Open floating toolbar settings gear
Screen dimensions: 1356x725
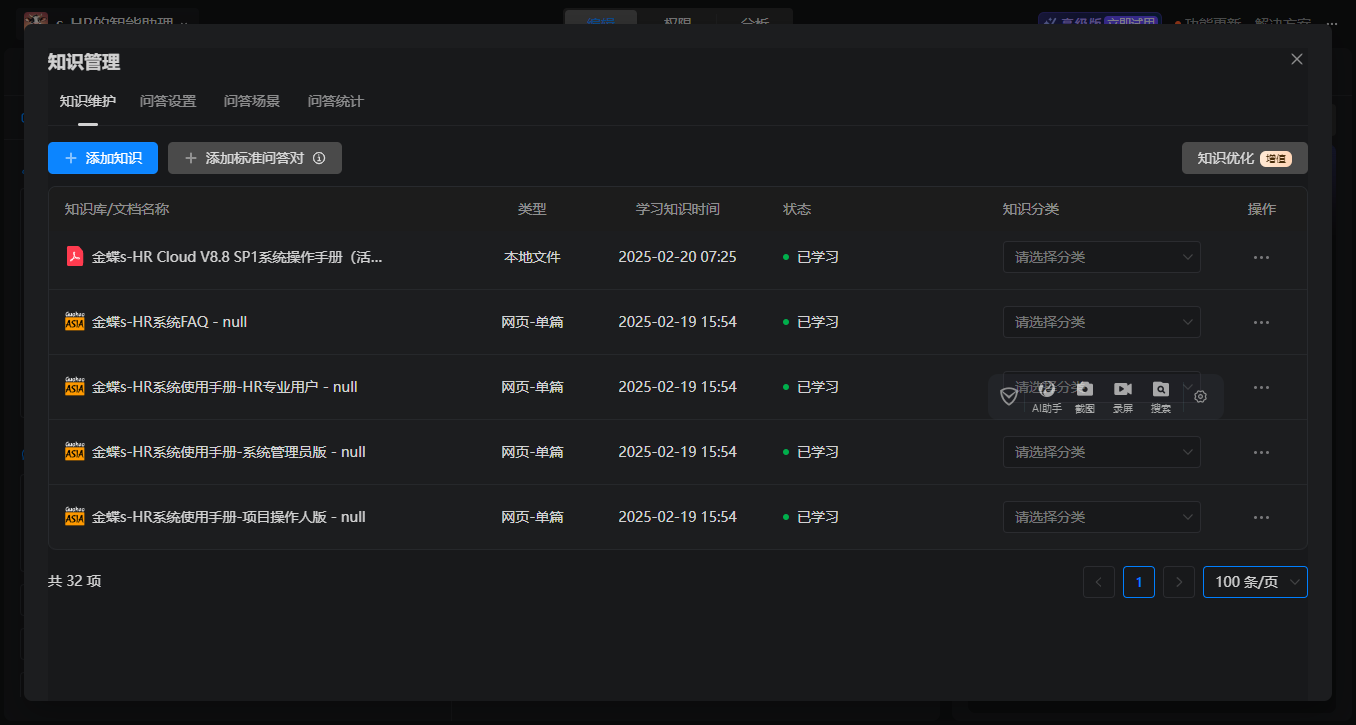(1201, 397)
